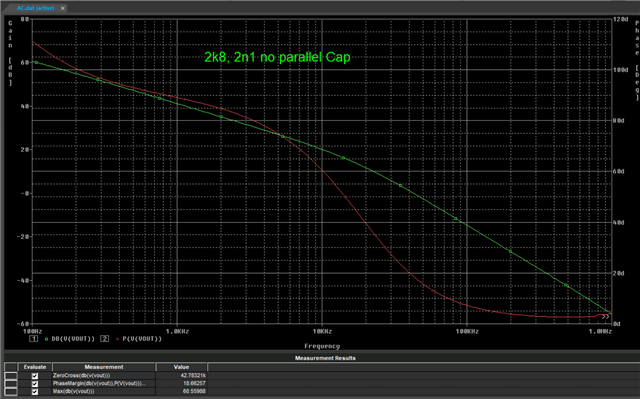Click the Measurement column header
This screenshot has width=640, height=399.
point(104,367)
